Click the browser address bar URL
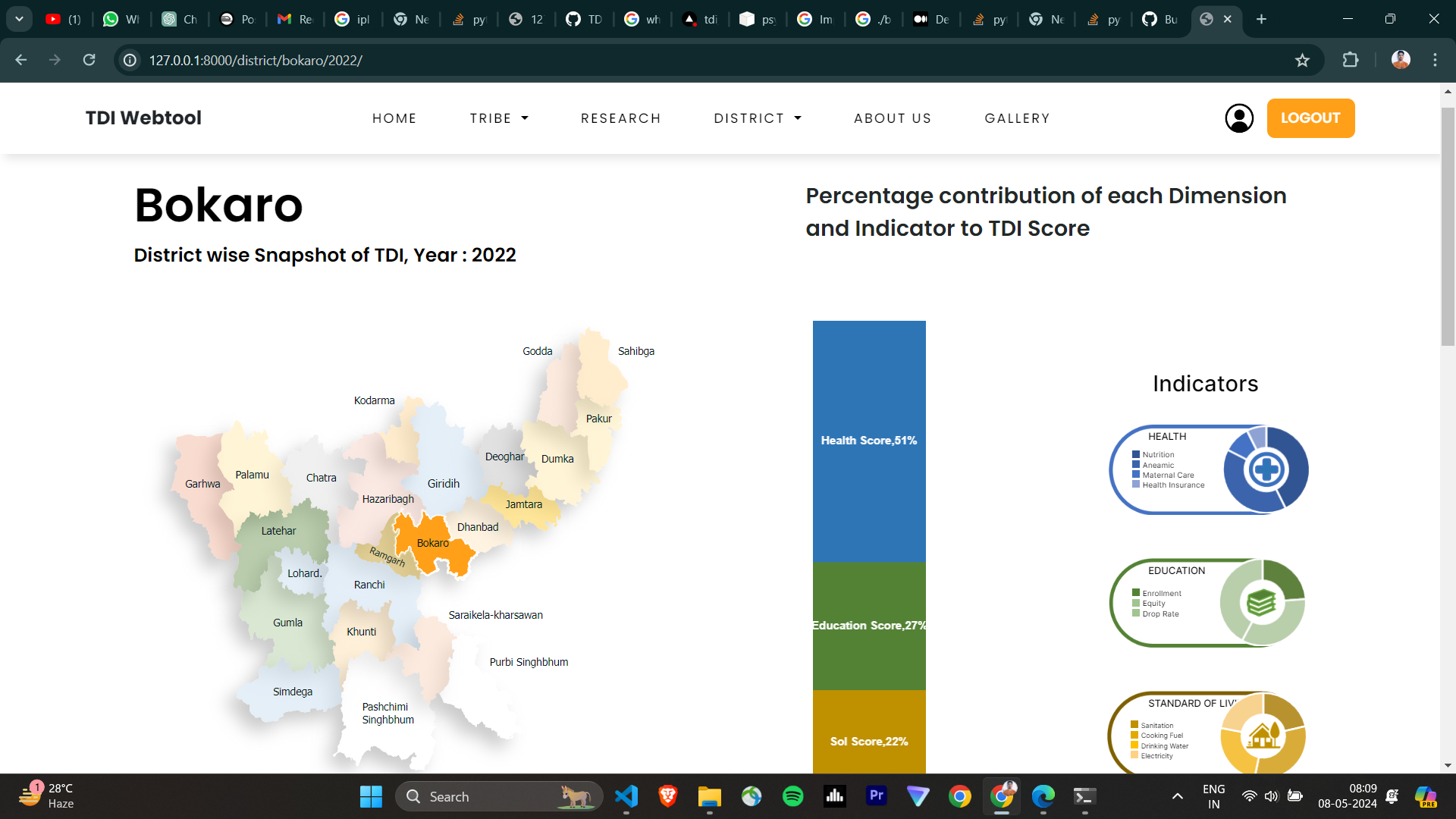This screenshot has height=819, width=1456. 256,61
